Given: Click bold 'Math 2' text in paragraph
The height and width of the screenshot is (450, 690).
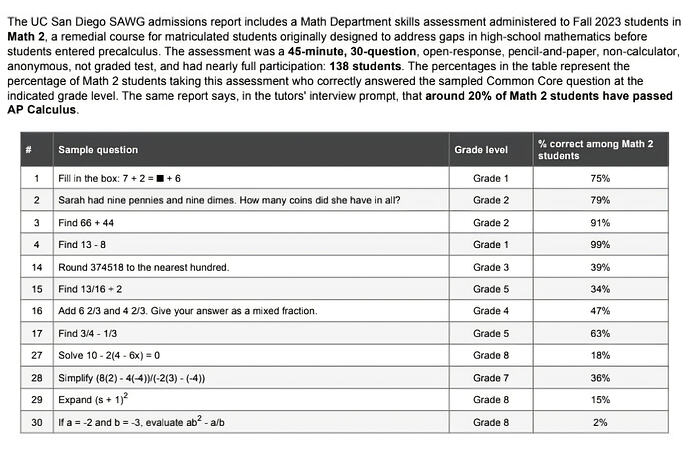Looking at the screenshot, I should click(x=26, y=37).
